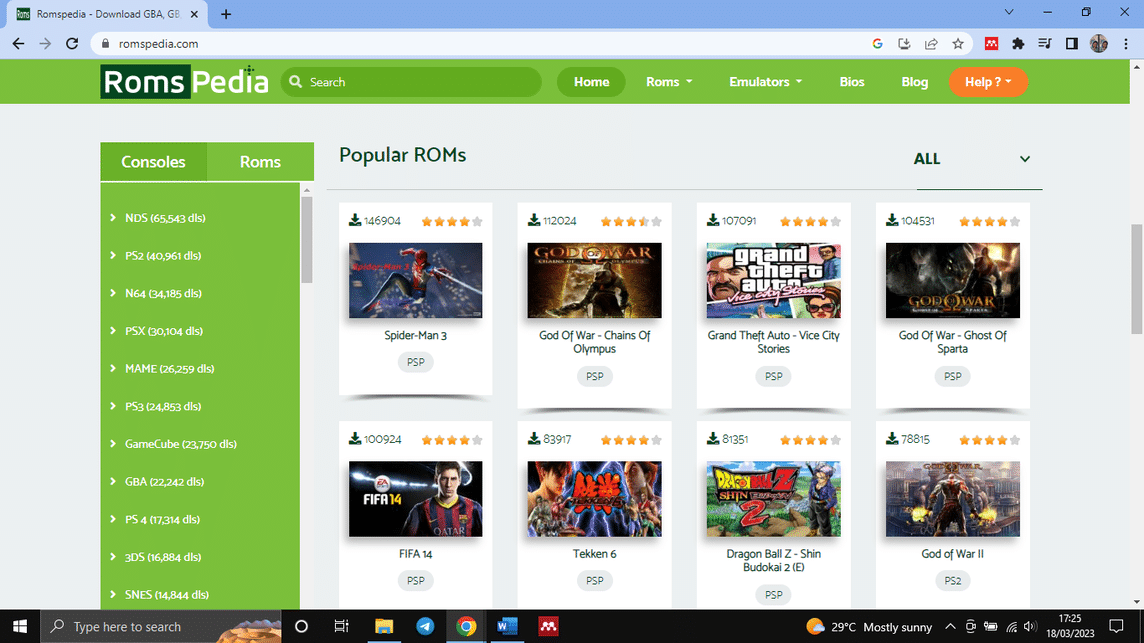Select the PSX (30,104 dls) console
Screen dimensions: 1144x643
coord(163,331)
